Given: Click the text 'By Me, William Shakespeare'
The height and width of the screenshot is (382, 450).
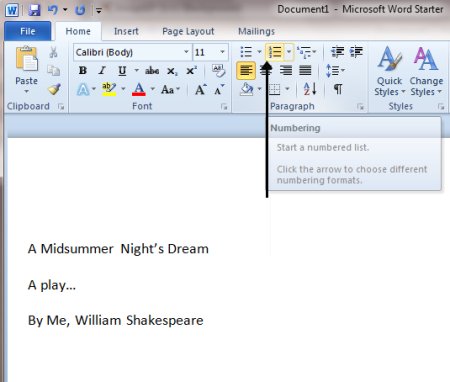Looking at the screenshot, I should pos(116,320).
